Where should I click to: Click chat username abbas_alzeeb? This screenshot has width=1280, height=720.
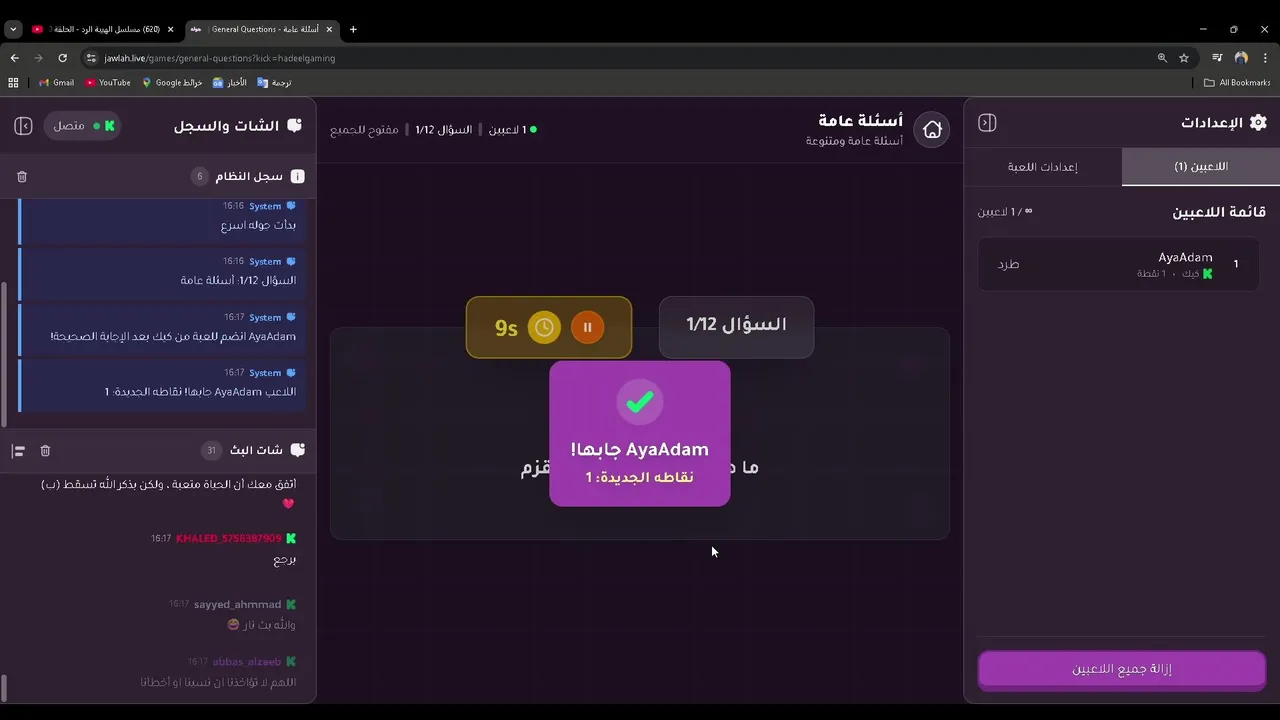click(247, 662)
